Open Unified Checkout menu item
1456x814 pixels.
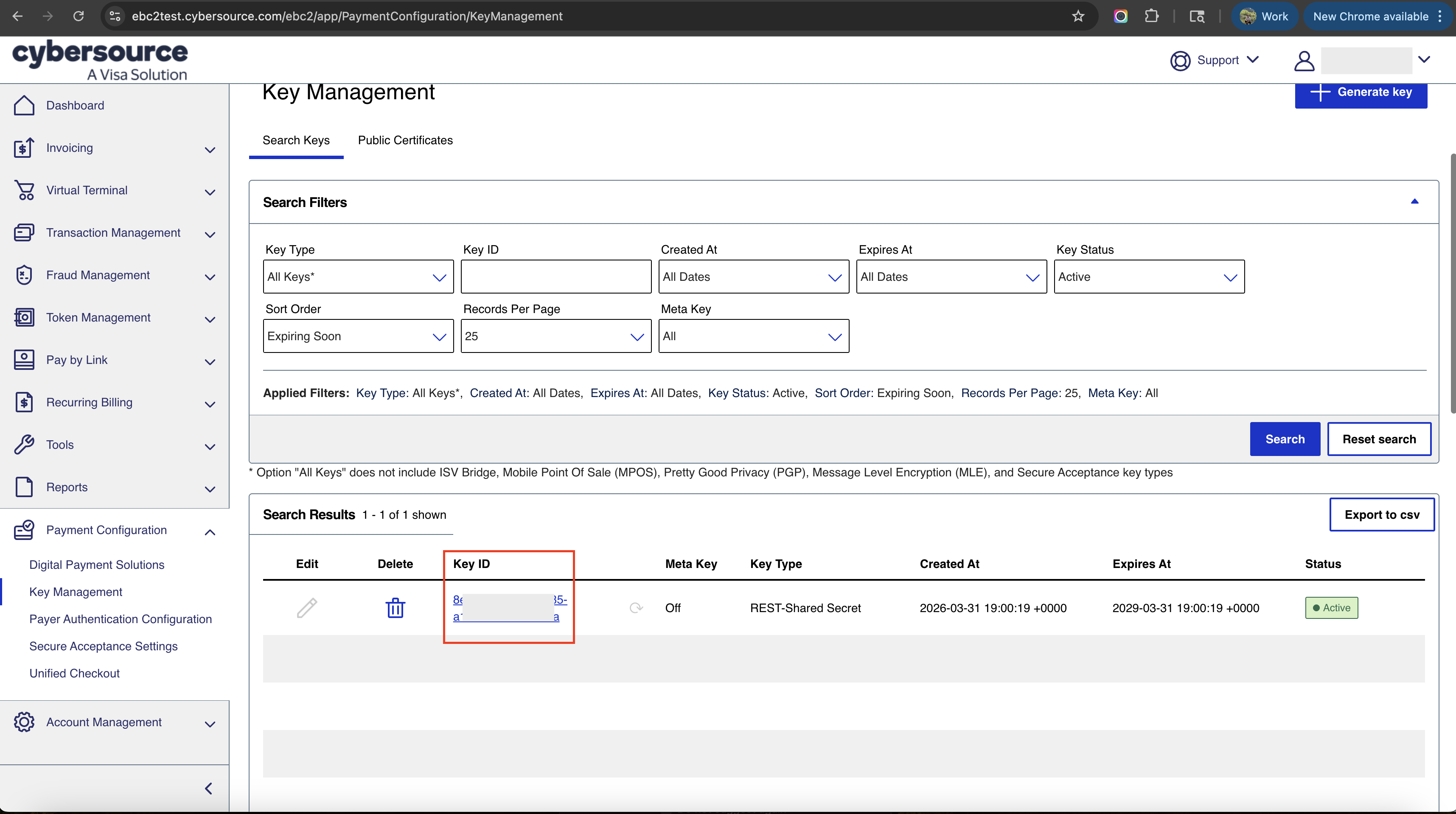(75, 673)
